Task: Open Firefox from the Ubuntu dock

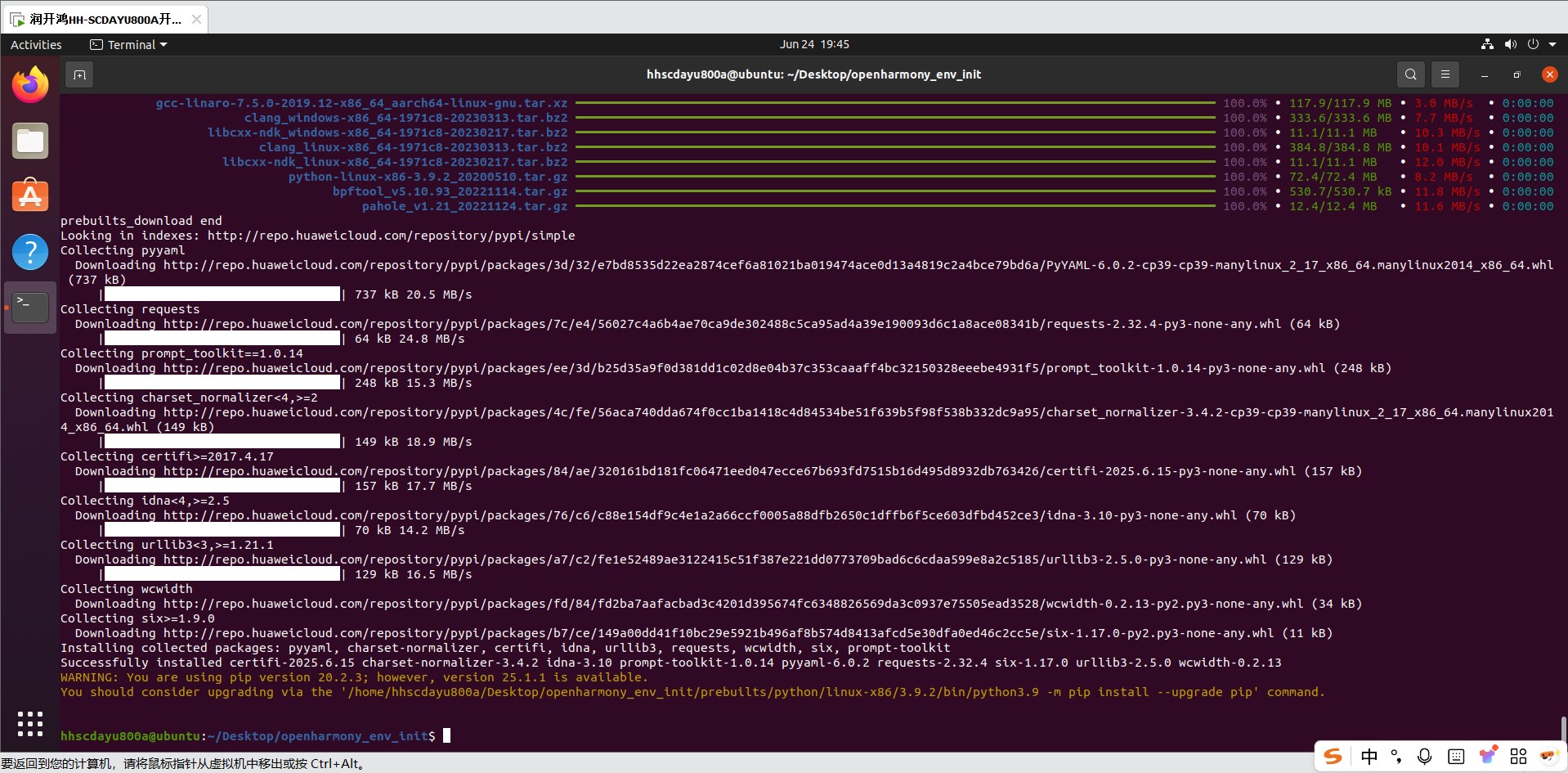Action: click(x=30, y=84)
